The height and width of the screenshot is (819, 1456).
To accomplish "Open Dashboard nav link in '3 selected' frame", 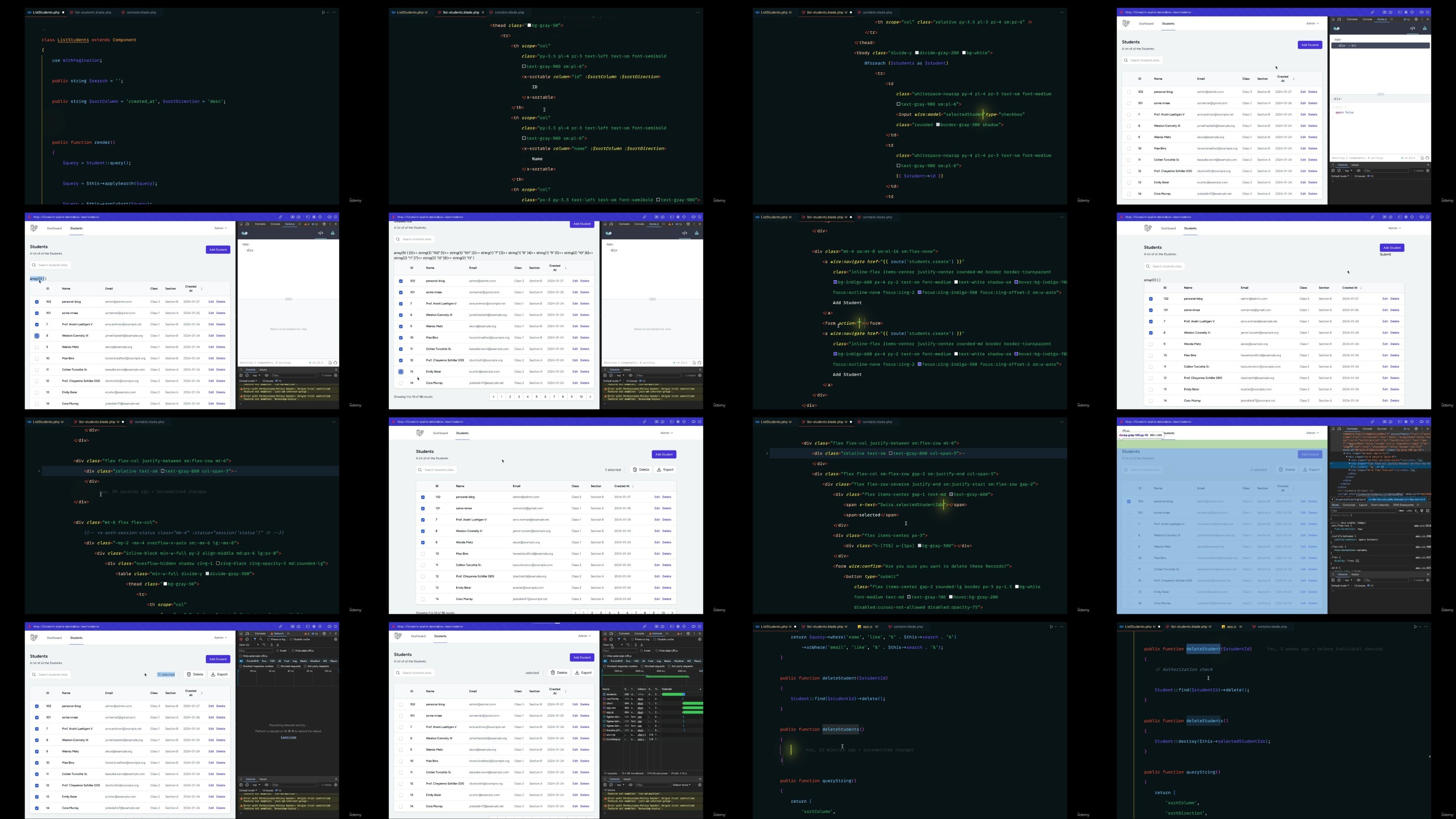I will (440, 433).
